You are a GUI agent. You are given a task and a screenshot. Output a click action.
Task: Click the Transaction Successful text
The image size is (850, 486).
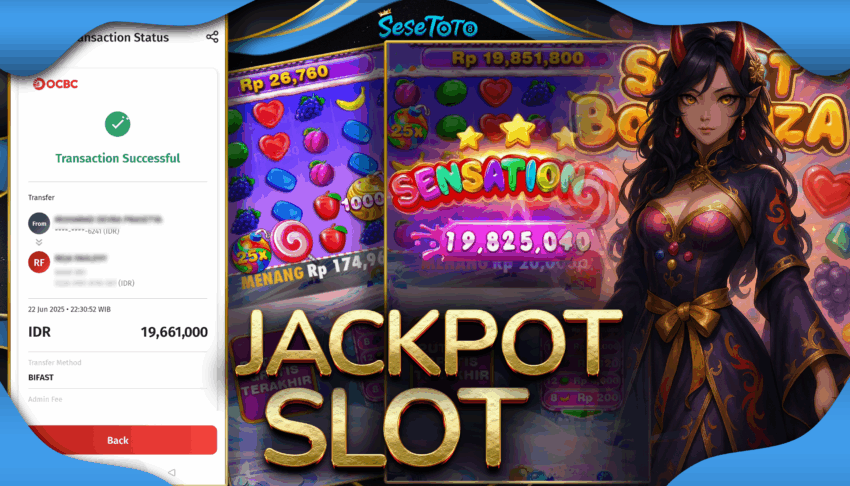coord(118,158)
